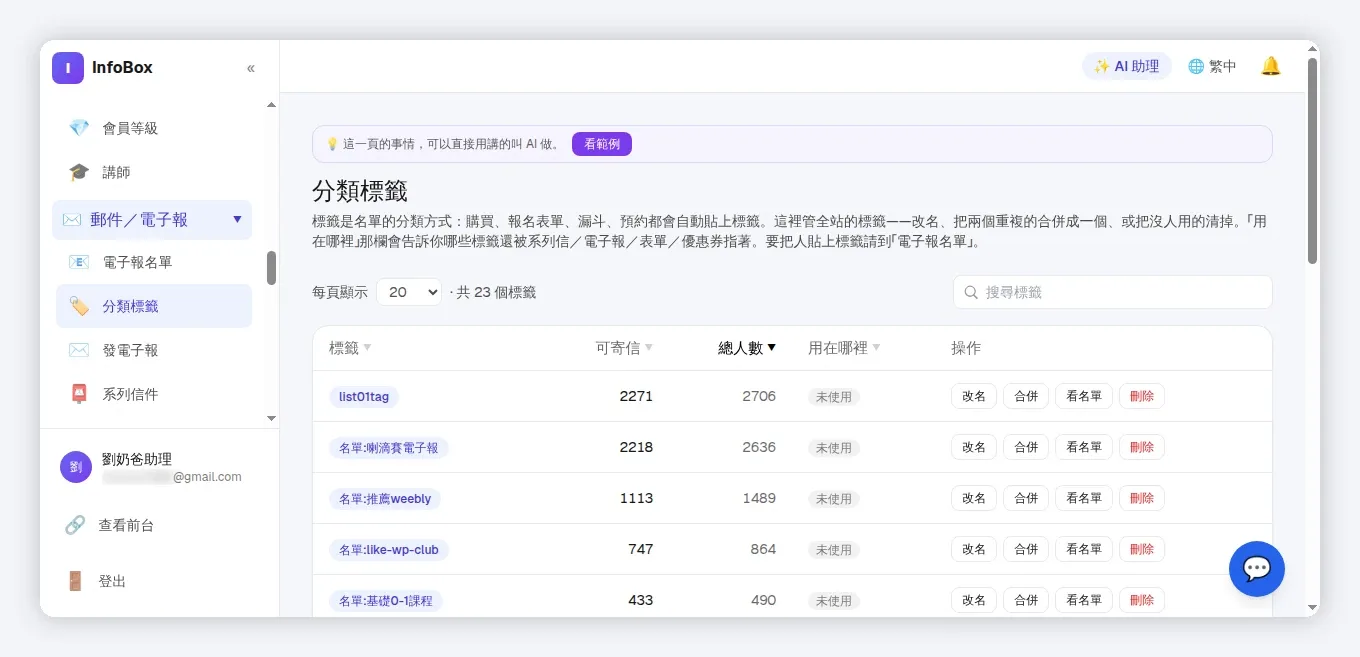Merge 名單:喇滴賽電子報 tag
The image size is (1360, 657).
pyautogui.click(x=1026, y=447)
